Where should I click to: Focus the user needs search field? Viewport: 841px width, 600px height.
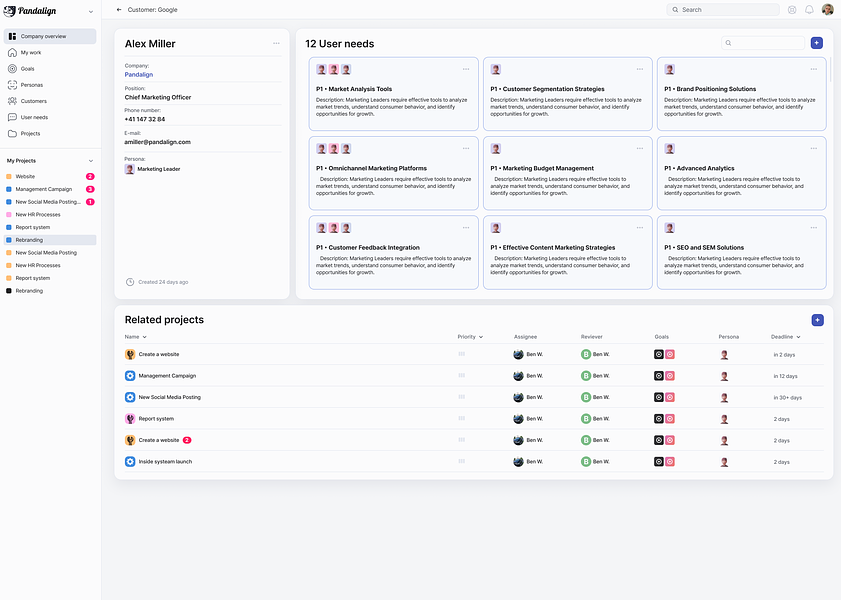(763, 43)
